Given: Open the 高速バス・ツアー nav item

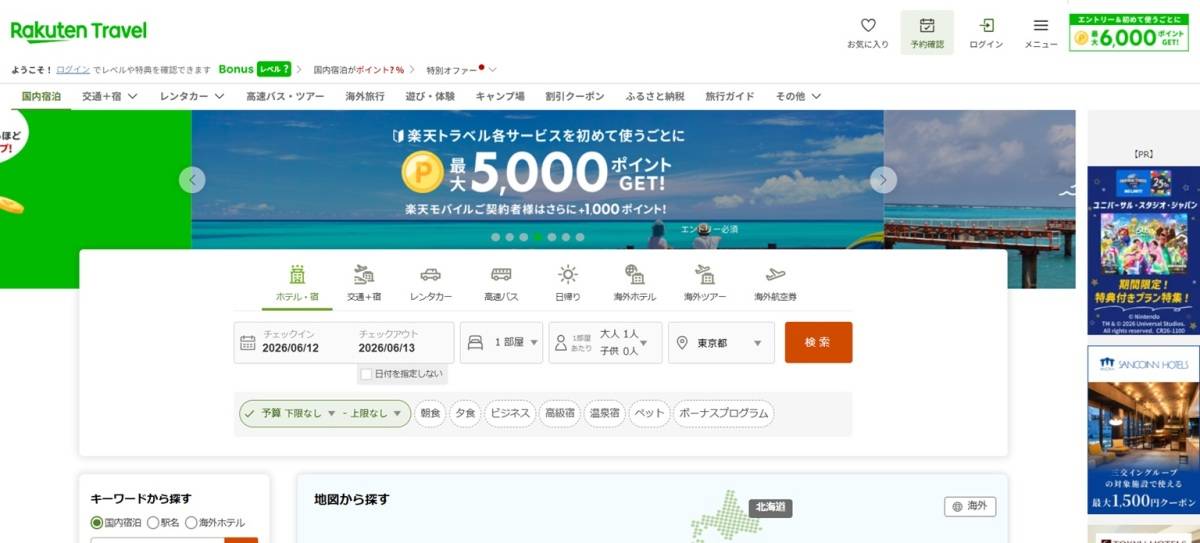Looking at the screenshot, I should [285, 96].
